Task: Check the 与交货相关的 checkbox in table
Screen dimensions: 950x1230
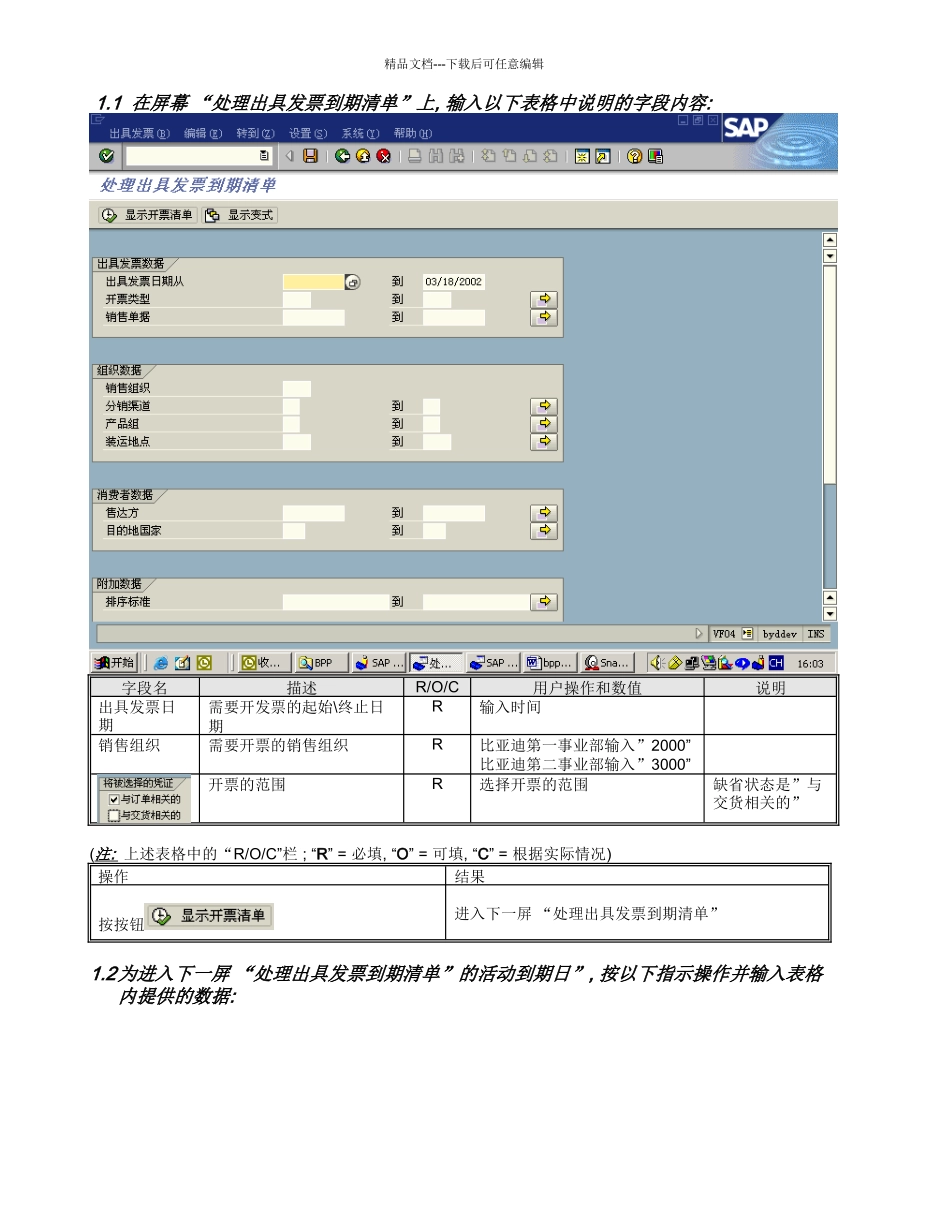Action: 113,815
